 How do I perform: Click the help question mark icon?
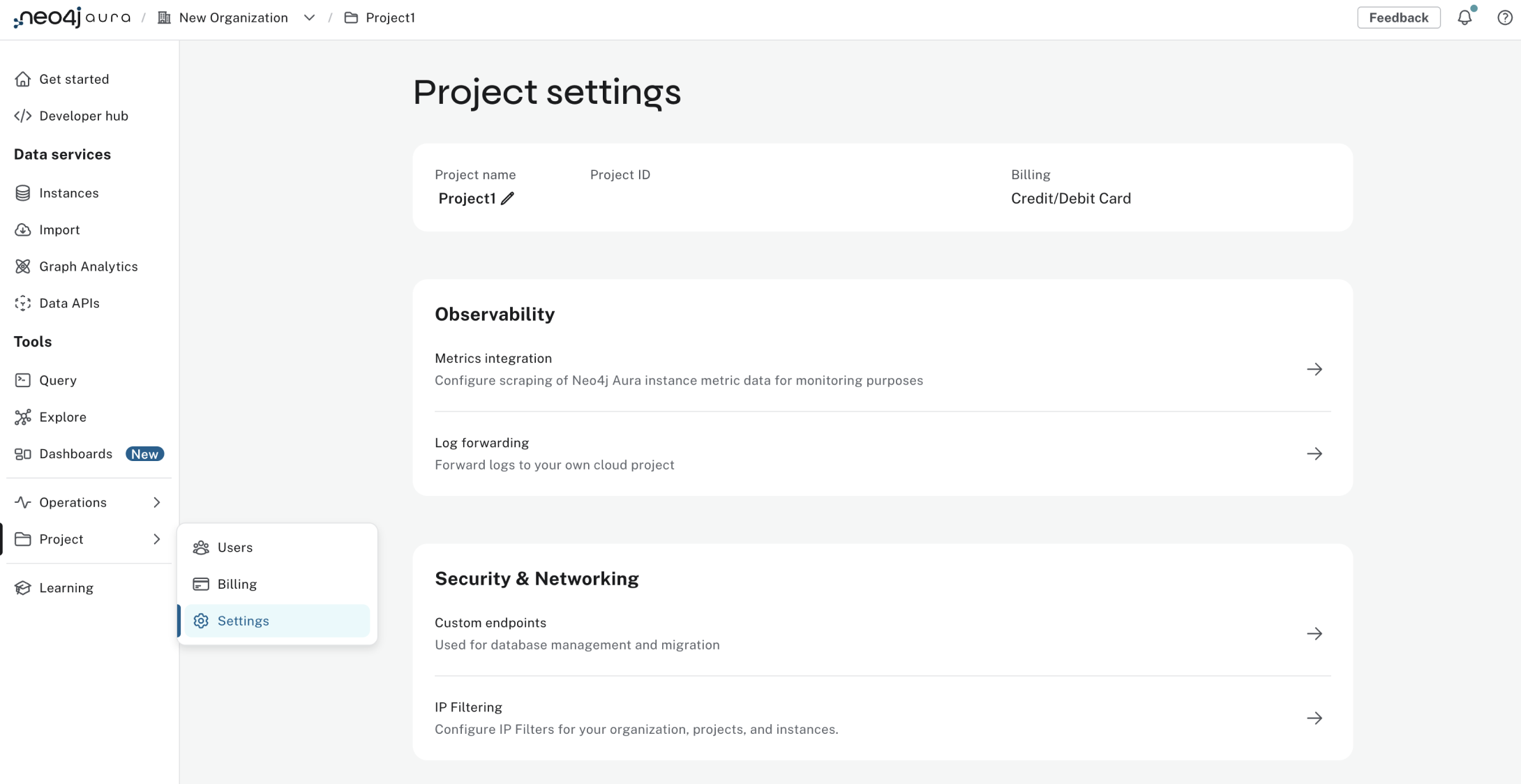1504,18
